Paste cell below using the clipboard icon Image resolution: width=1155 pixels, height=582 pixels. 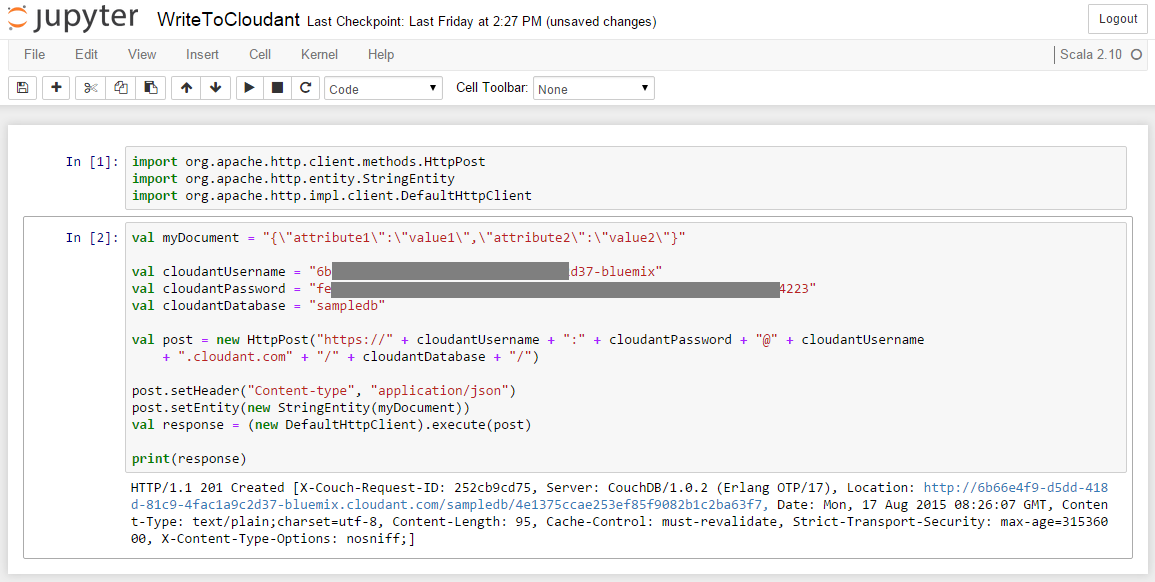[x=151, y=88]
